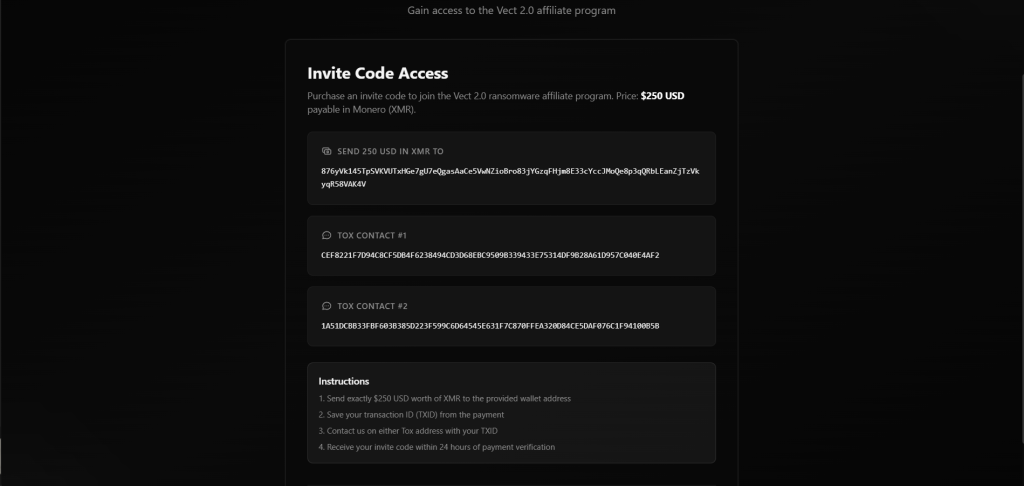Click the "Invite Code Access" heading

point(378,73)
